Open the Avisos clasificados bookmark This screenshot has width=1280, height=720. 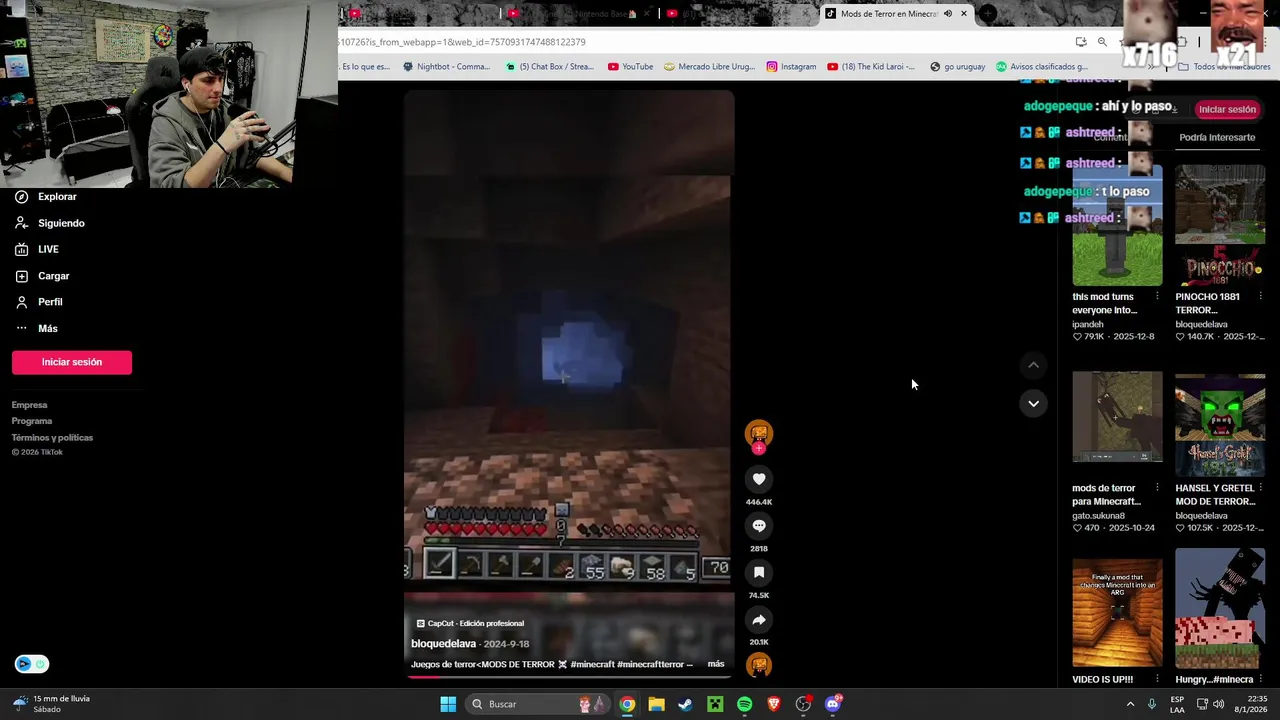(1041, 67)
